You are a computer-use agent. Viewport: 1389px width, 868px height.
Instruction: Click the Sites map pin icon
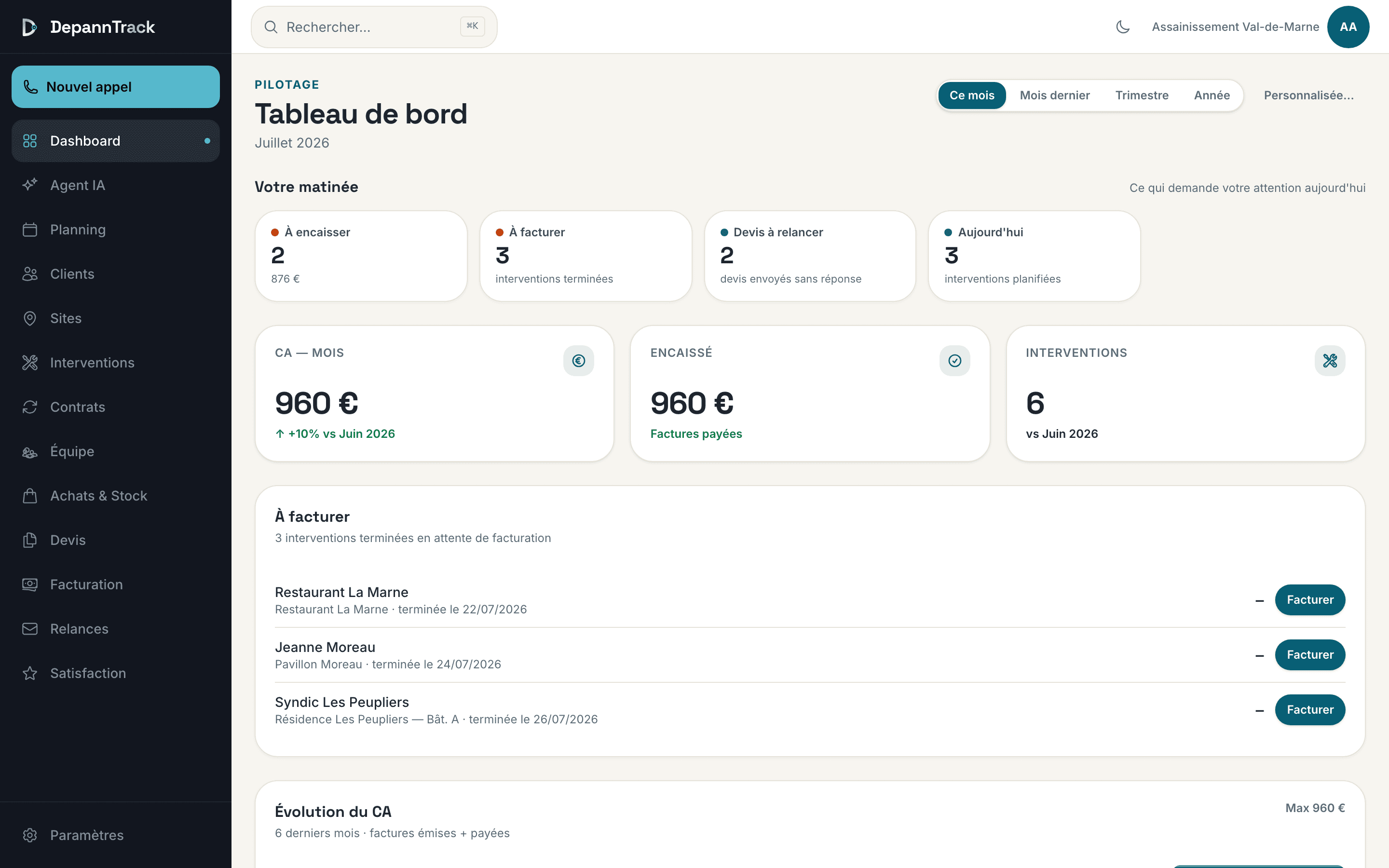tap(30, 318)
